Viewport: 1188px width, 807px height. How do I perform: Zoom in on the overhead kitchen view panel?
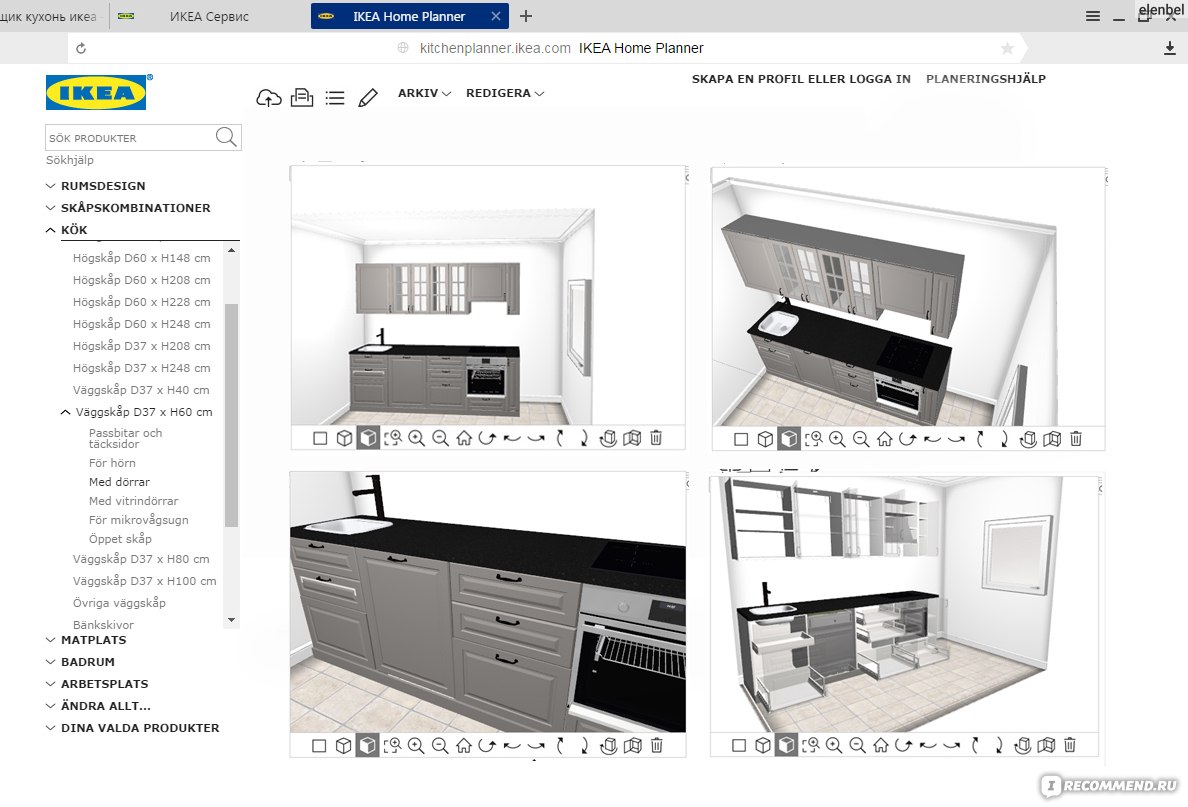pos(837,439)
